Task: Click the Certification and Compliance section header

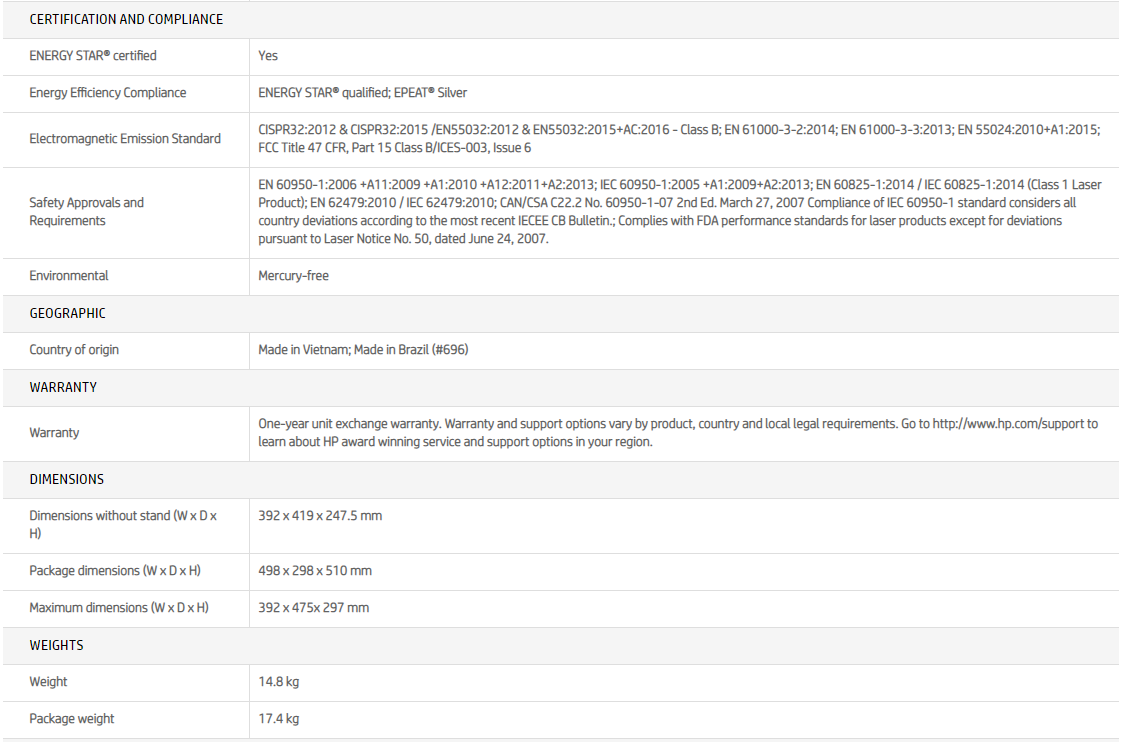Action: click(x=126, y=19)
